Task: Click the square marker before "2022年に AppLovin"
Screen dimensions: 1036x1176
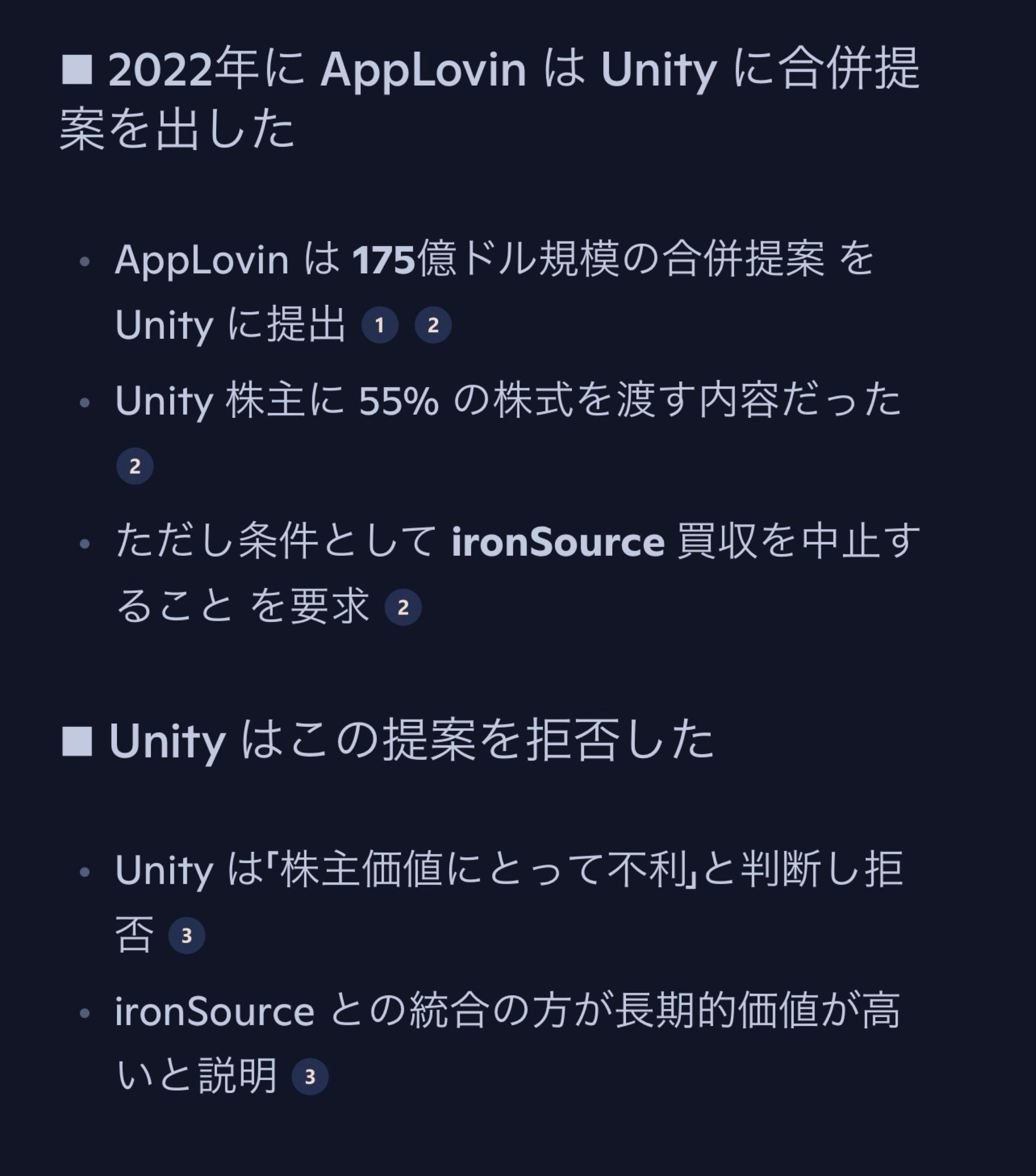Action: (x=77, y=69)
